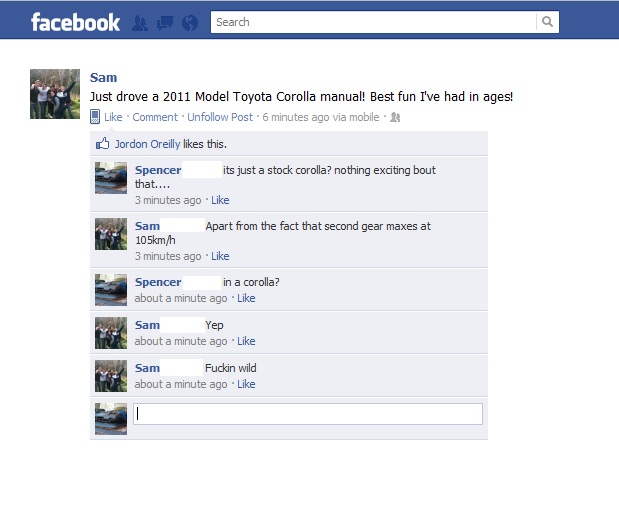Viewport: 619px width, 506px height.
Task: Open the notifications globe icon
Action: pyautogui.click(x=190, y=23)
